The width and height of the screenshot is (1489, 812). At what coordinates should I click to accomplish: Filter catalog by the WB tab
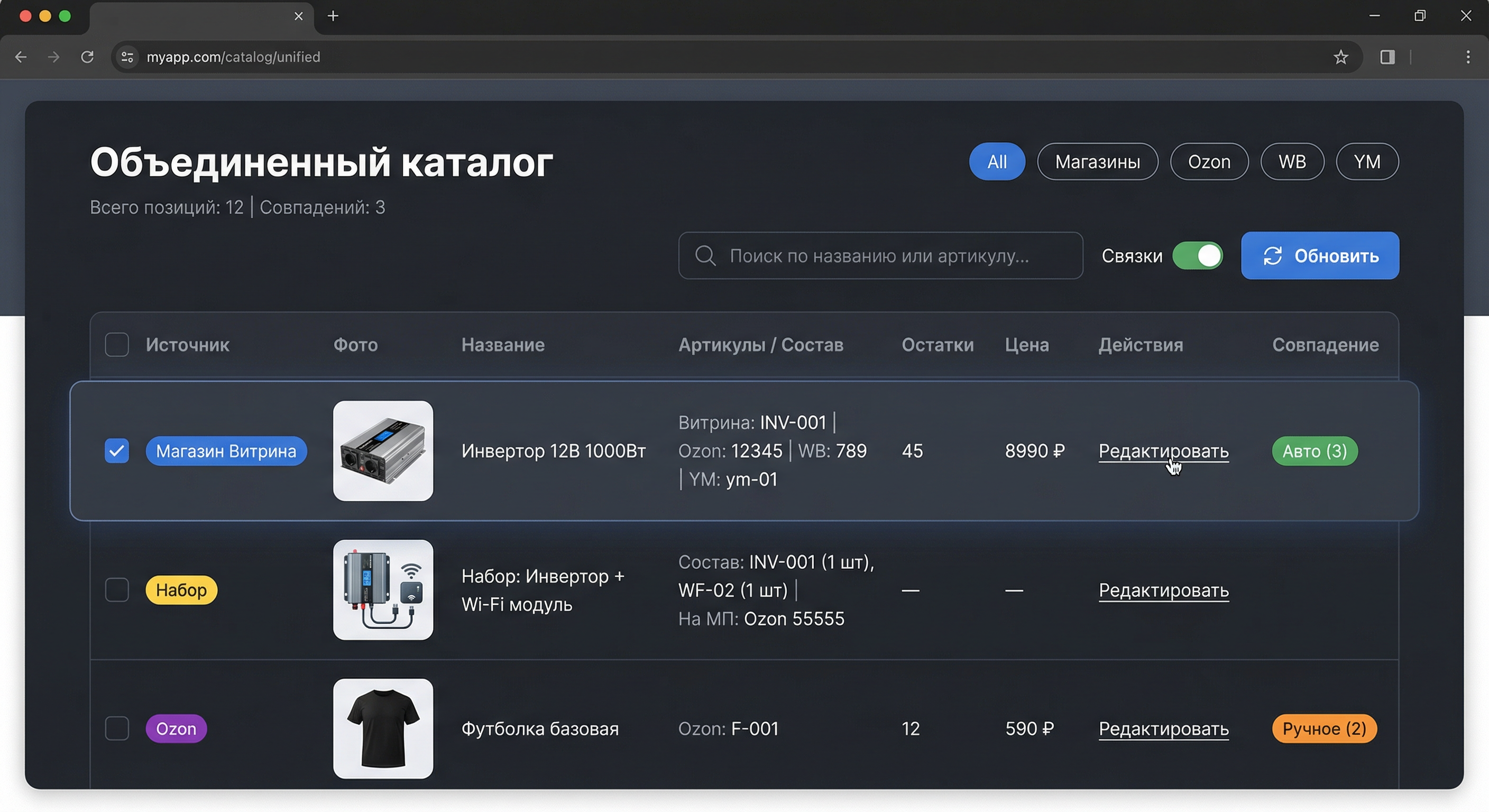click(1292, 162)
